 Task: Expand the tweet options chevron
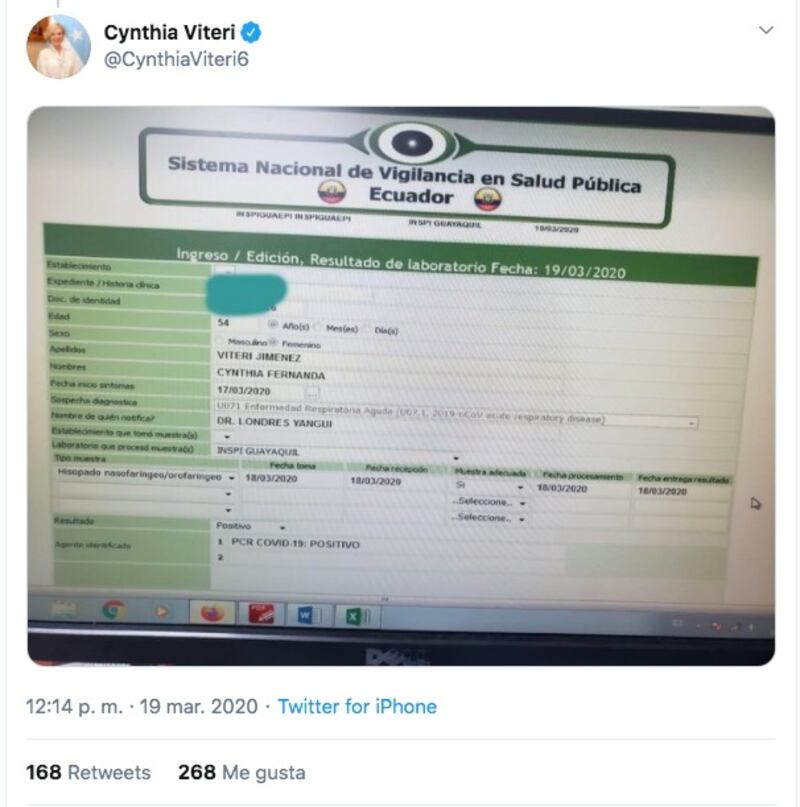click(766, 30)
